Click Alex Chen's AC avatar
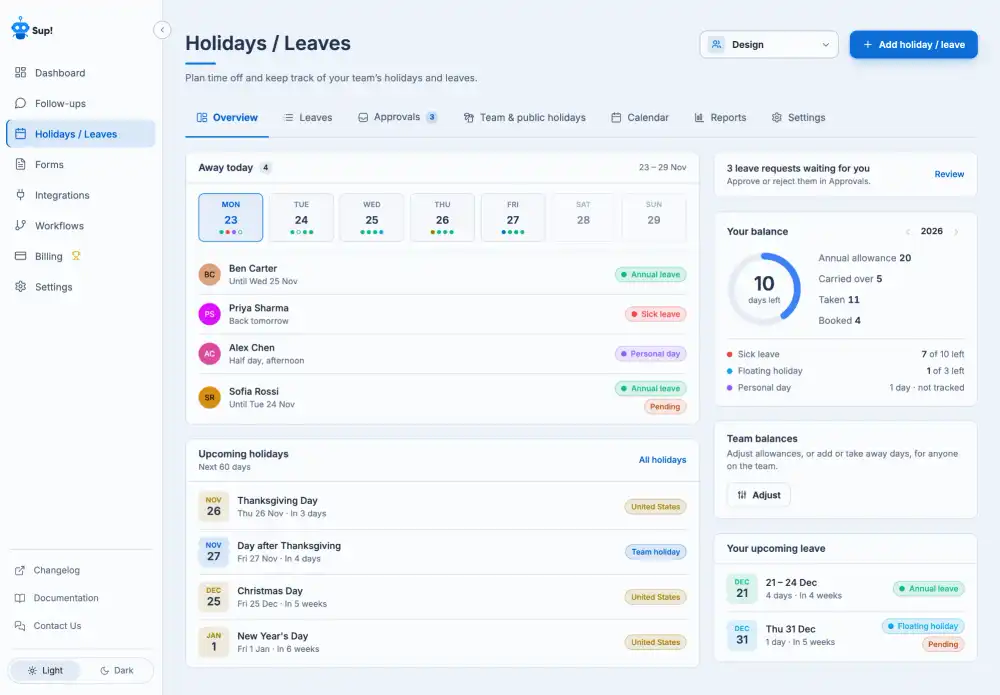1000x695 pixels. 209,353
